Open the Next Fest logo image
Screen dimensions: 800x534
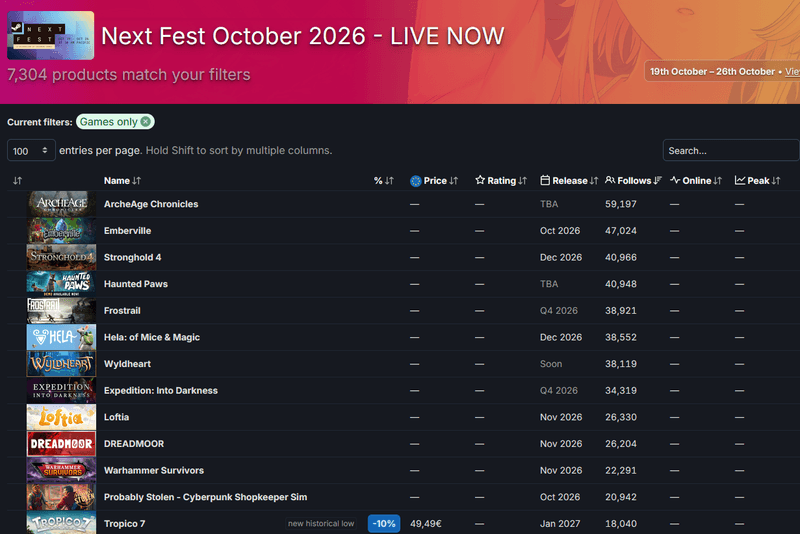pos(51,36)
